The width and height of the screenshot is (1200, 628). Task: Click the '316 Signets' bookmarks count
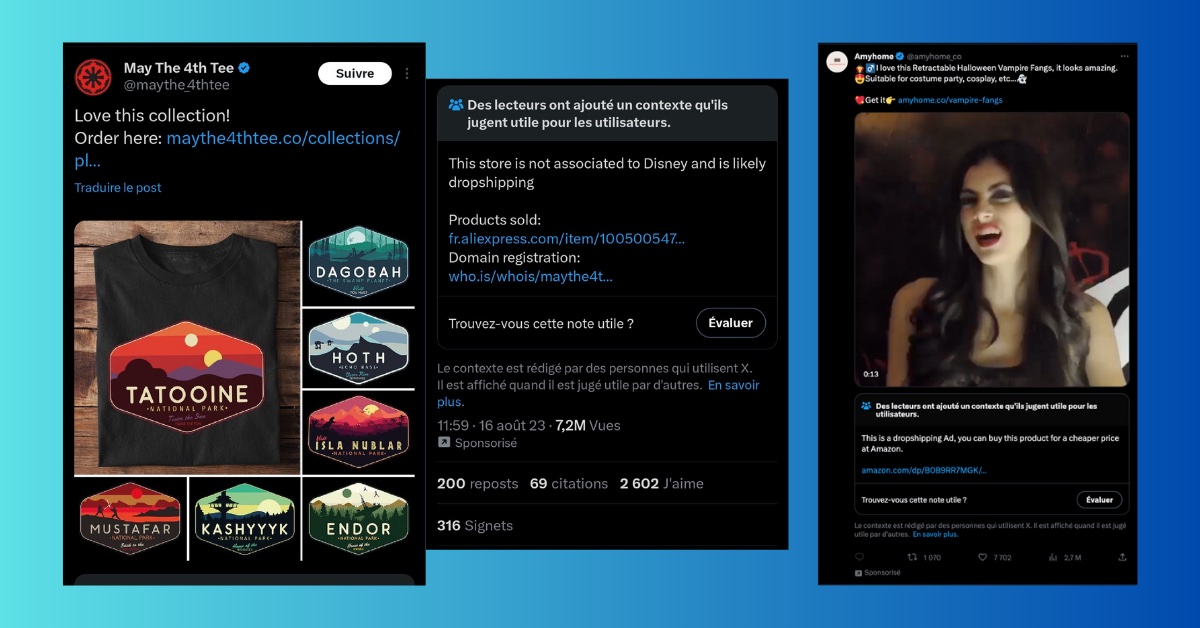click(x=475, y=526)
